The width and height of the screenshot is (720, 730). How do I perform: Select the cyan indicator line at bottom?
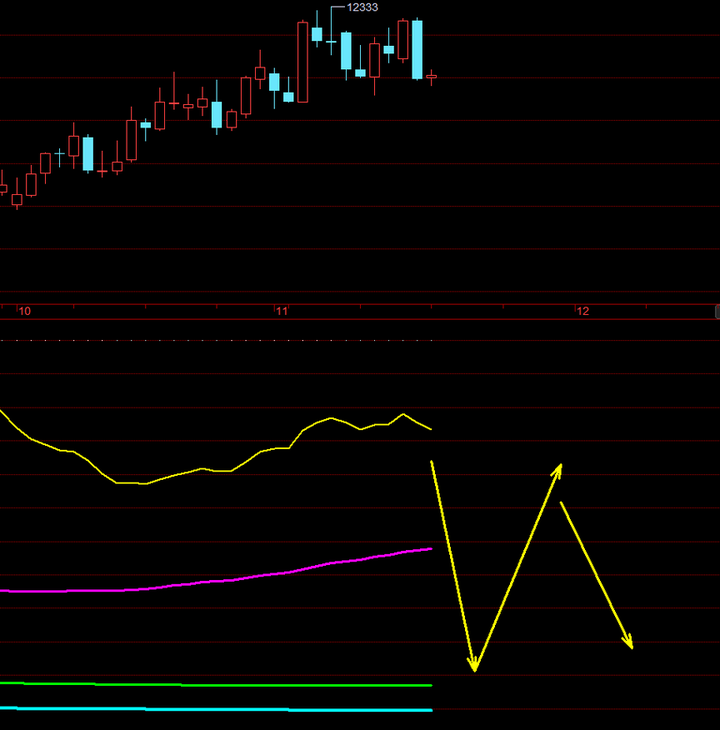[216, 709]
